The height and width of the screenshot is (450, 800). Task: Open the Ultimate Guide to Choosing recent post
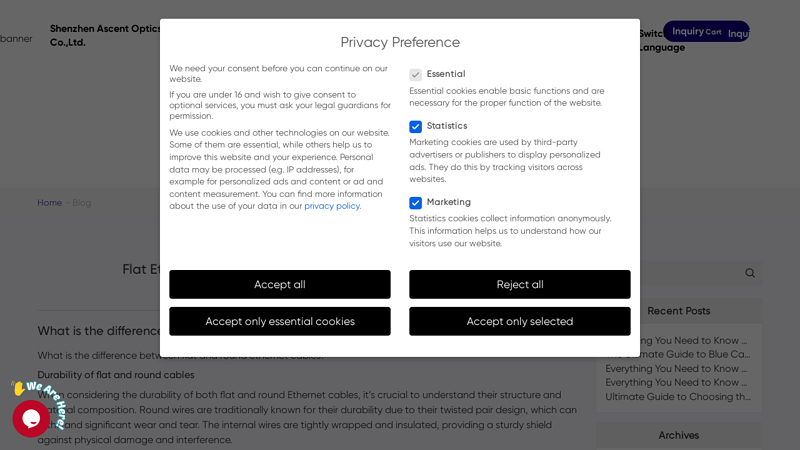point(678,396)
